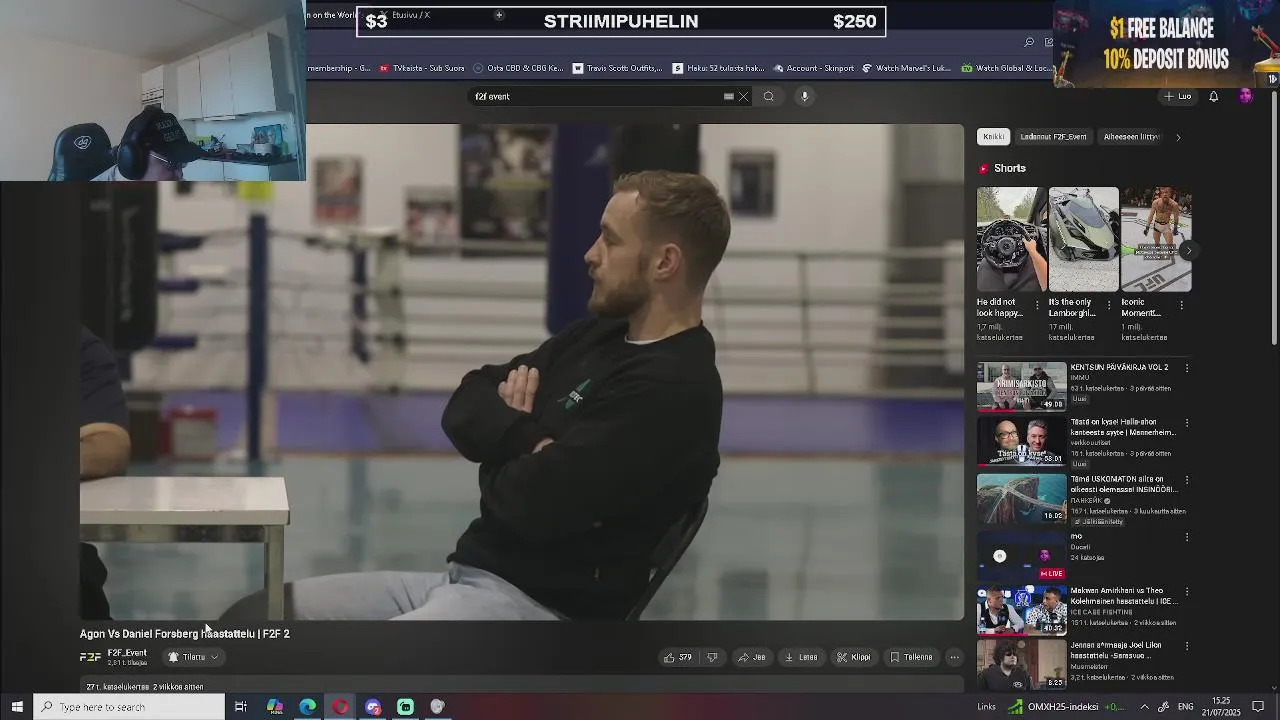Open OMXH25-indeksi taskbar widget

click(1067, 707)
